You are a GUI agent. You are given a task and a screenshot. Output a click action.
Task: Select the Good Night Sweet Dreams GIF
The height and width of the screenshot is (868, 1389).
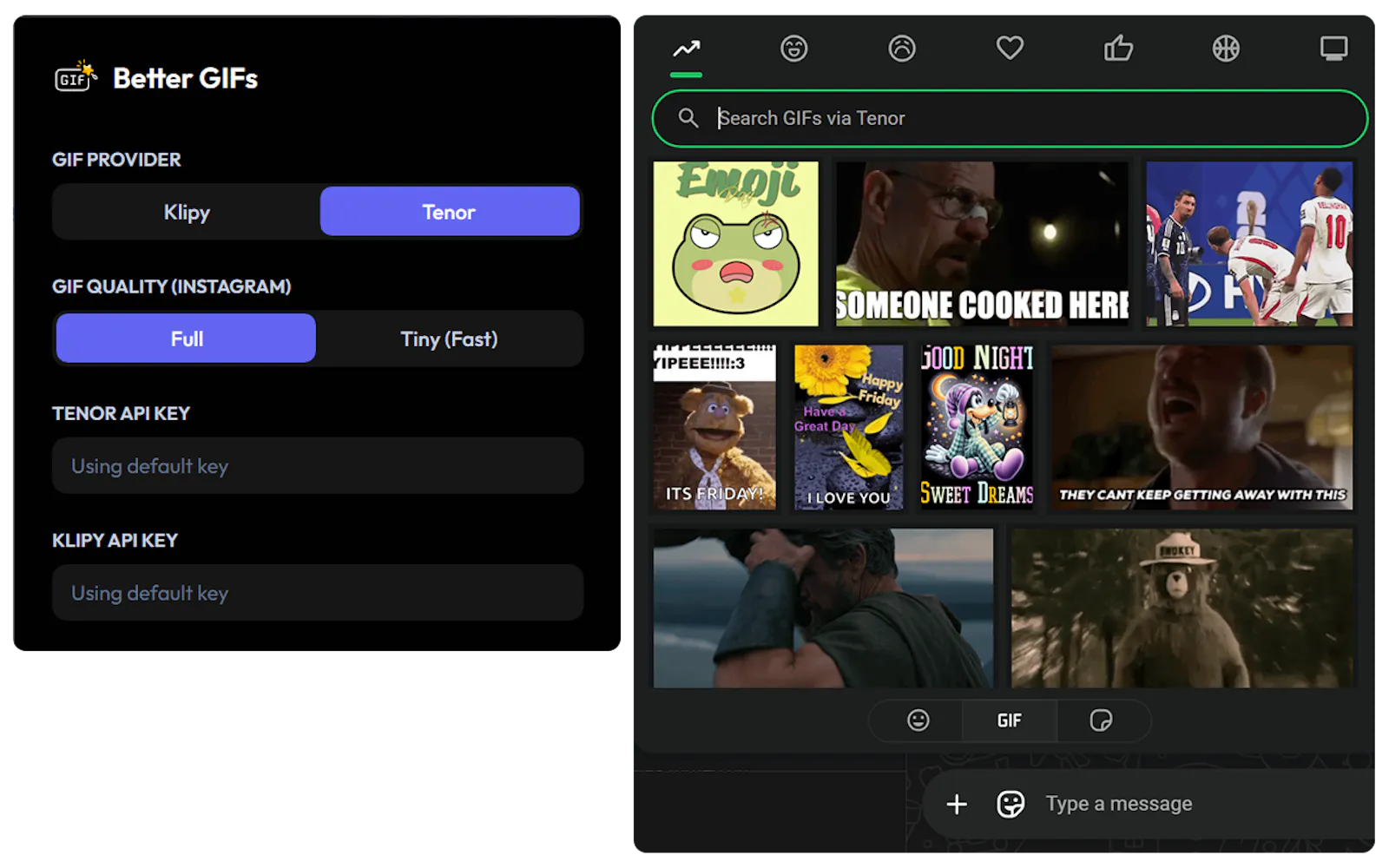pyautogui.click(x=977, y=427)
